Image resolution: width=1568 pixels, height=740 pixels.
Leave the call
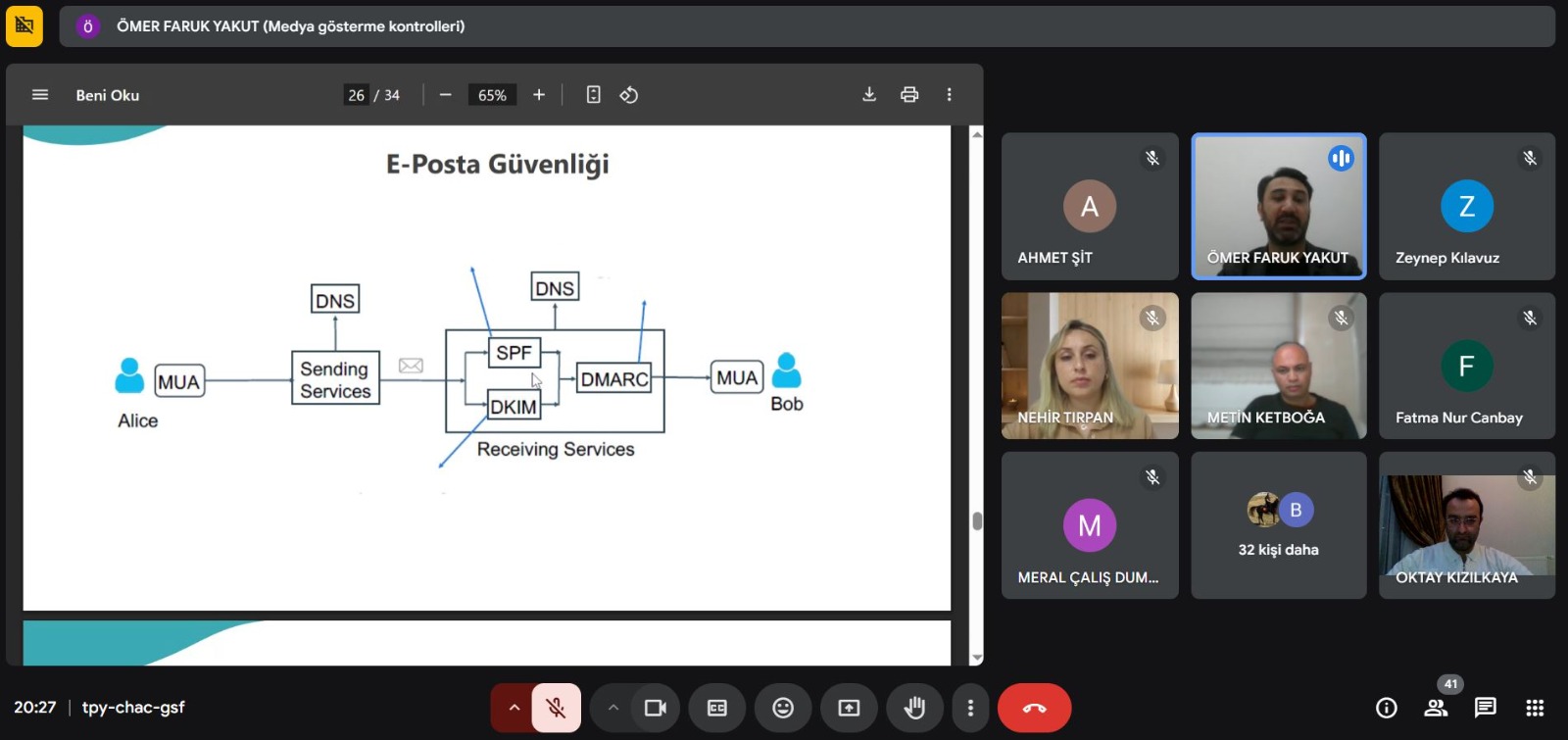(x=1034, y=708)
